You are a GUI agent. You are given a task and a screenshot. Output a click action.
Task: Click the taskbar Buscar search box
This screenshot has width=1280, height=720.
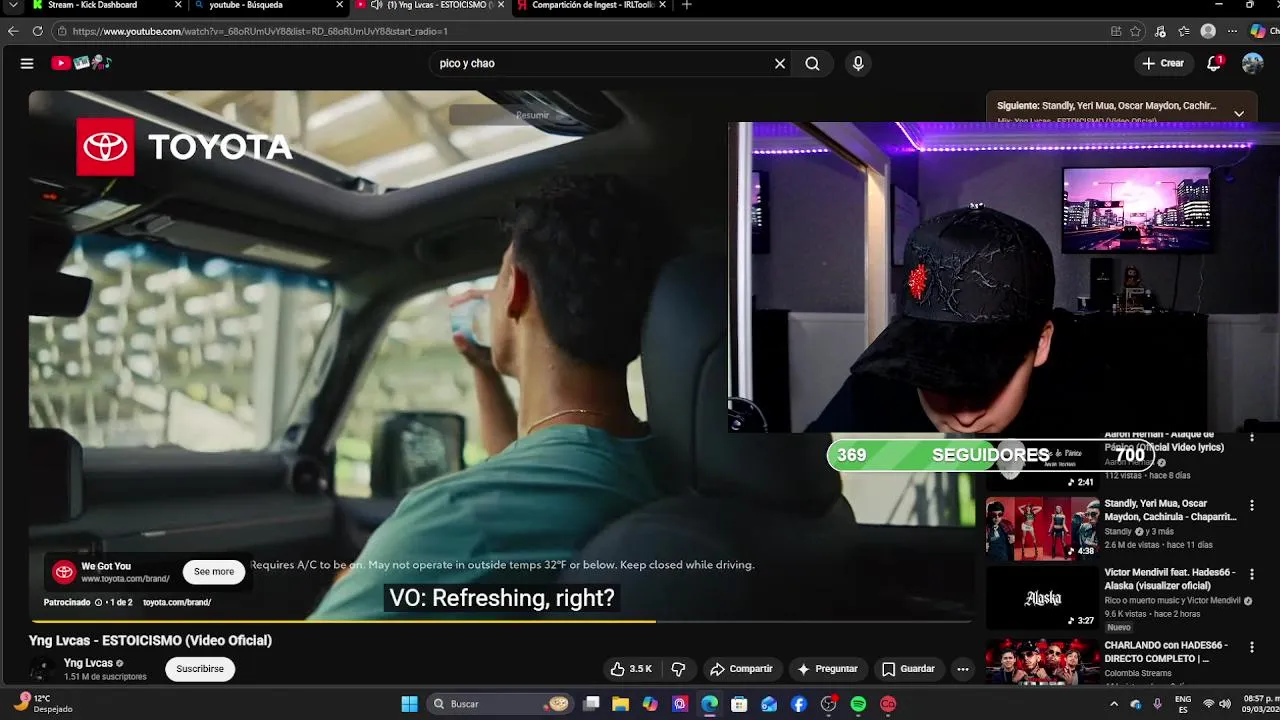tap(500, 704)
